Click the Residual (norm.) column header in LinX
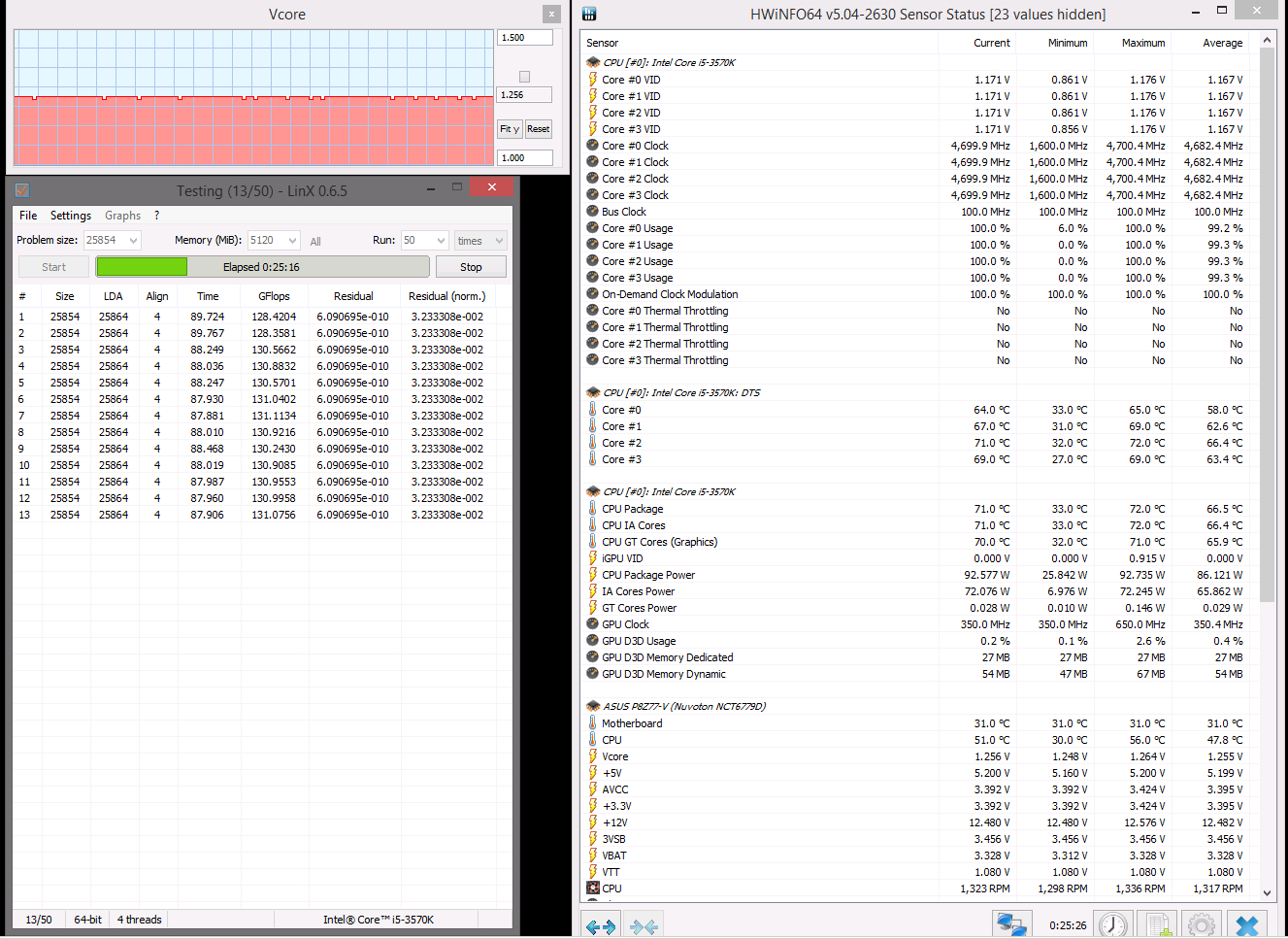 (x=446, y=296)
